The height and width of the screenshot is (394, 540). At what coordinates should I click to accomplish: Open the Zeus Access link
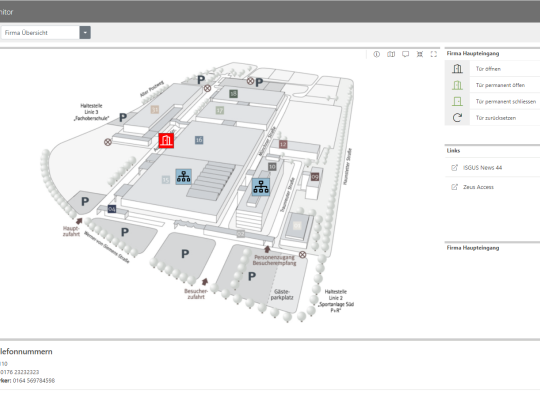(x=478, y=187)
